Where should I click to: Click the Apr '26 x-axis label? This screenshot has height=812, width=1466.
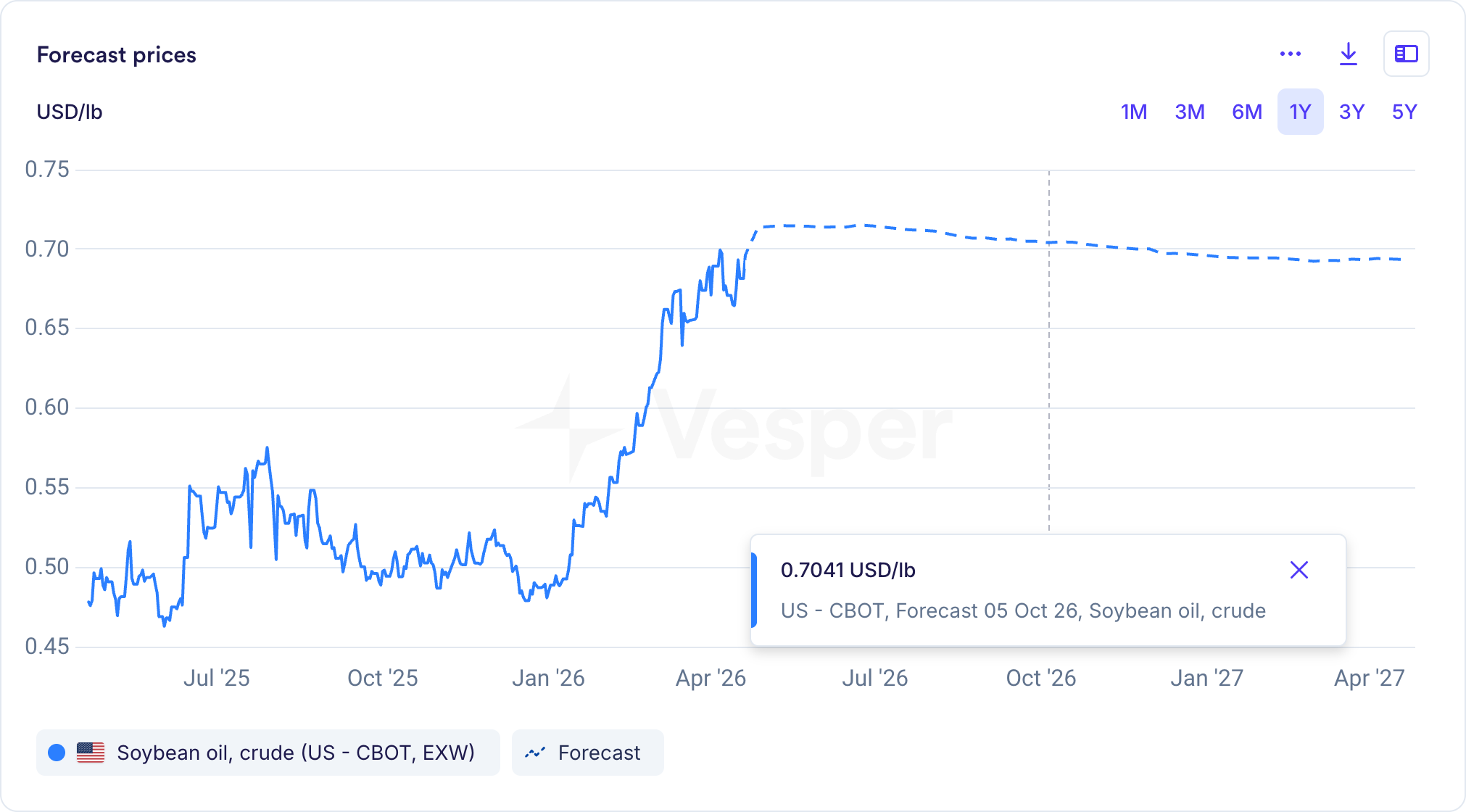711,678
